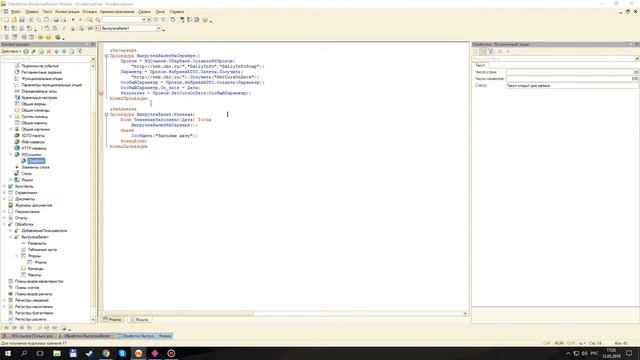Select highlighted Сбербанк WS-ссылка item
This screenshot has height=360, width=640.
coord(36,161)
